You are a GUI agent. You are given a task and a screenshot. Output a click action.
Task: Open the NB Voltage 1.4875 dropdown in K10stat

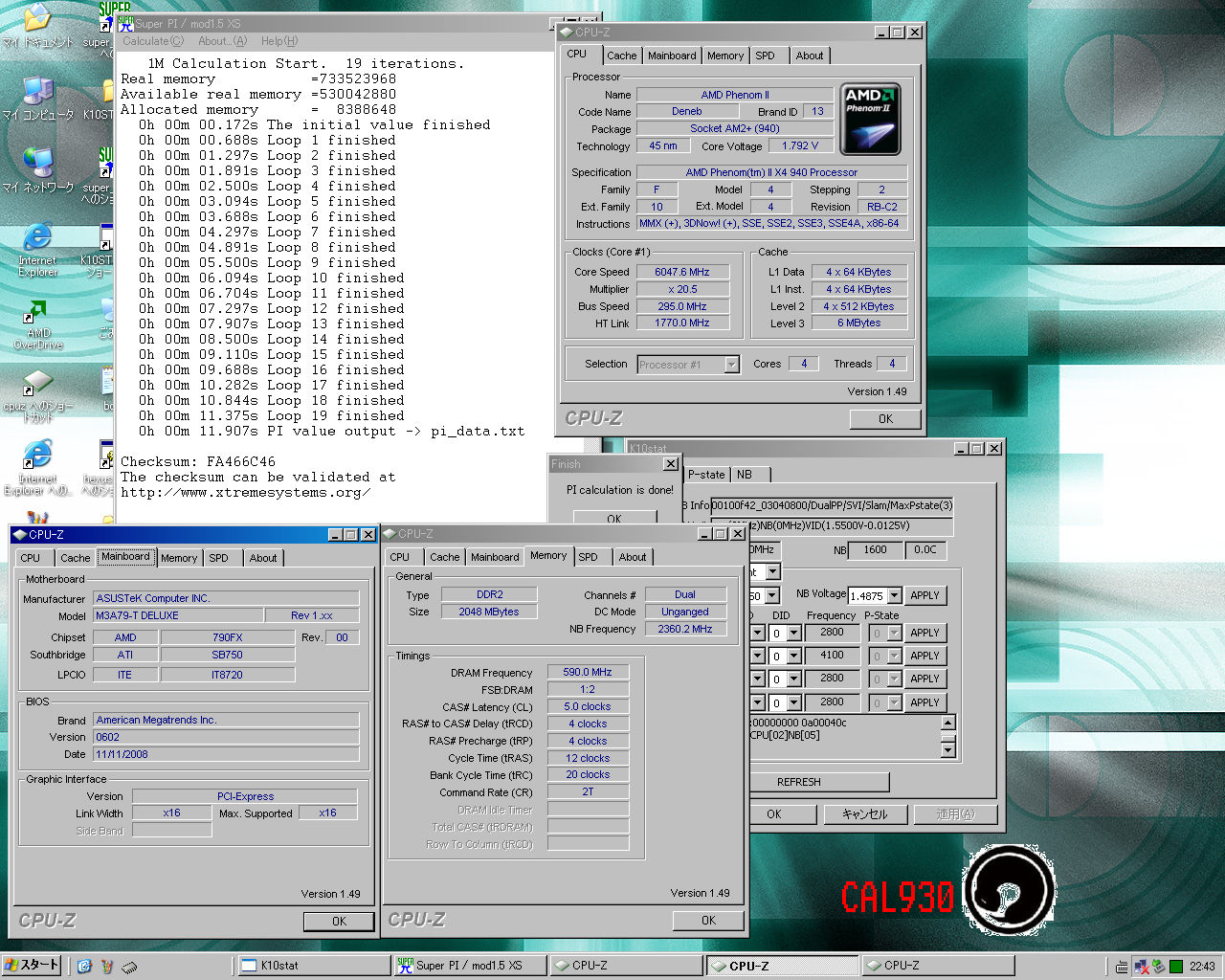pyautogui.click(x=894, y=595)
